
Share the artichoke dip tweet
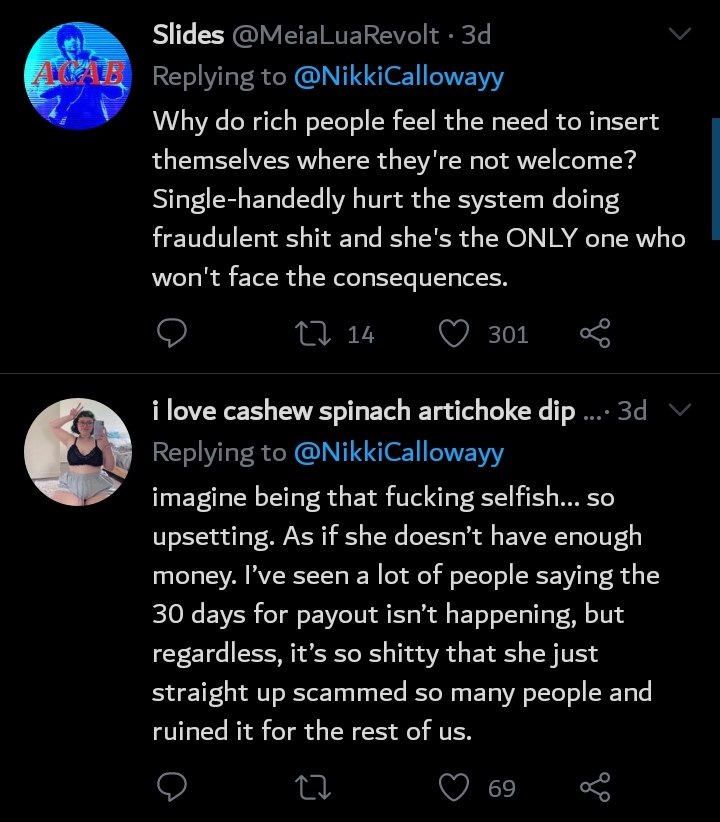(595, 787)
